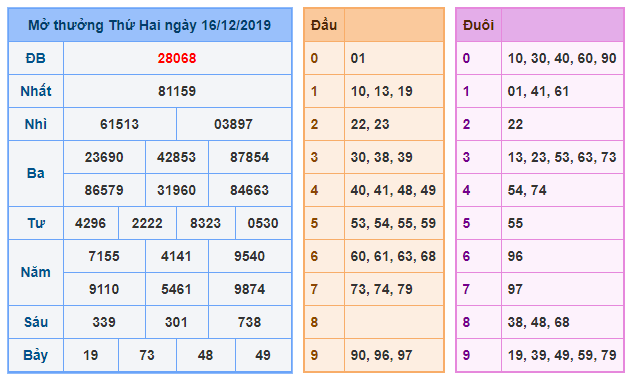This screenshot has width=634, height=382.
Task: Select fifth prize number 9874
Action: pyautogui.click(x=249, y=289)
